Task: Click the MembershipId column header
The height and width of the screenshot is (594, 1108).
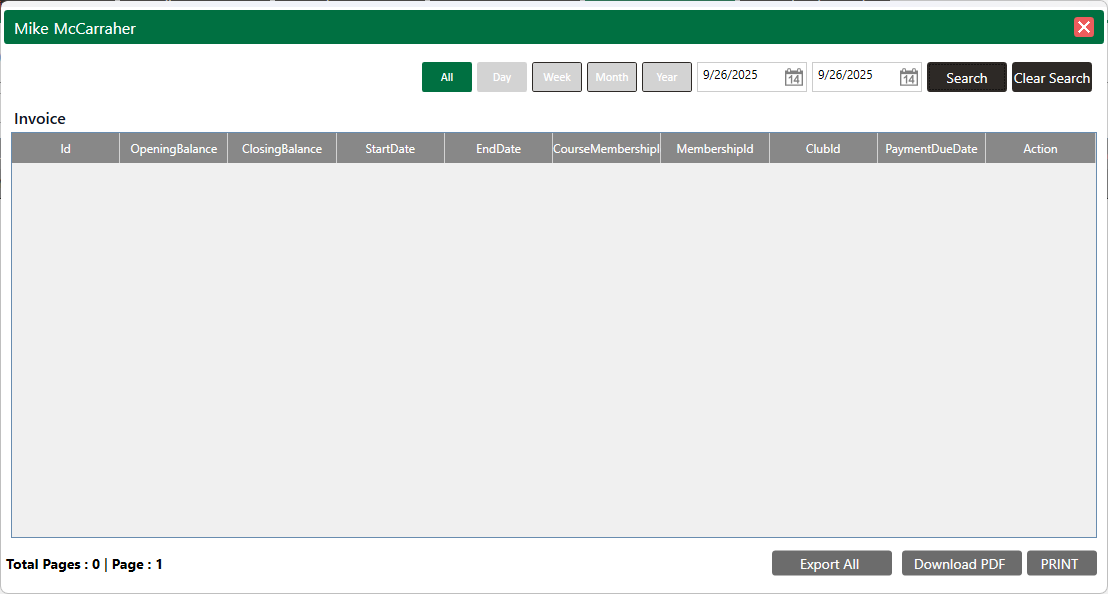Action: 715,149
